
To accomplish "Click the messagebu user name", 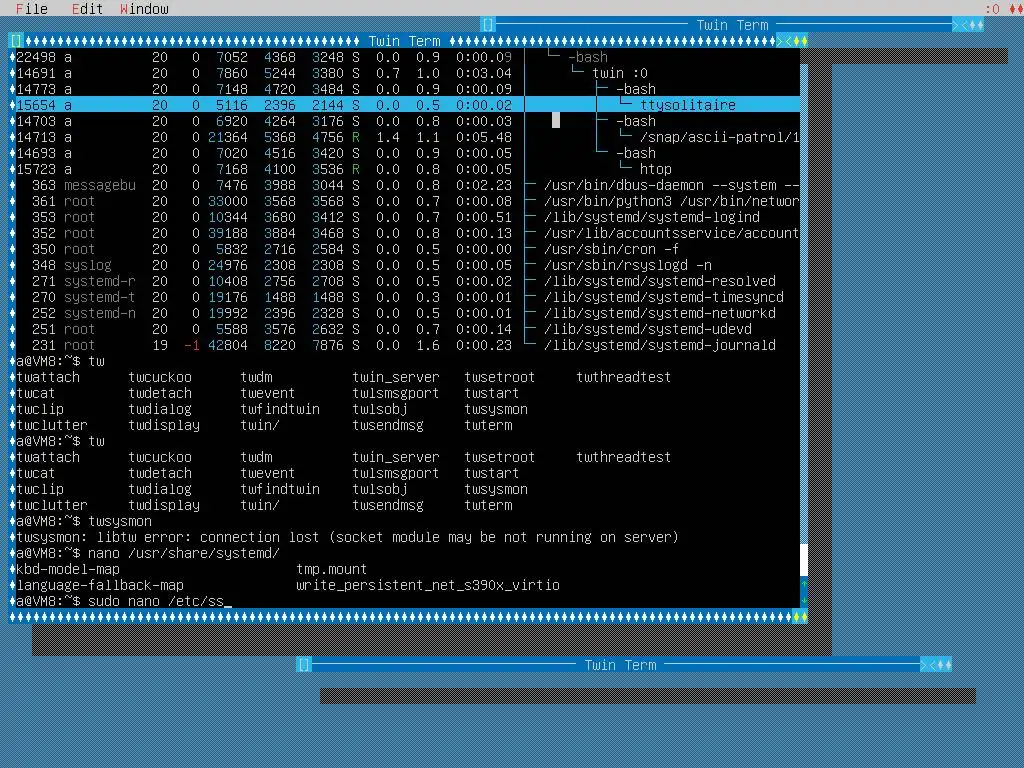I will pos(100,185).
